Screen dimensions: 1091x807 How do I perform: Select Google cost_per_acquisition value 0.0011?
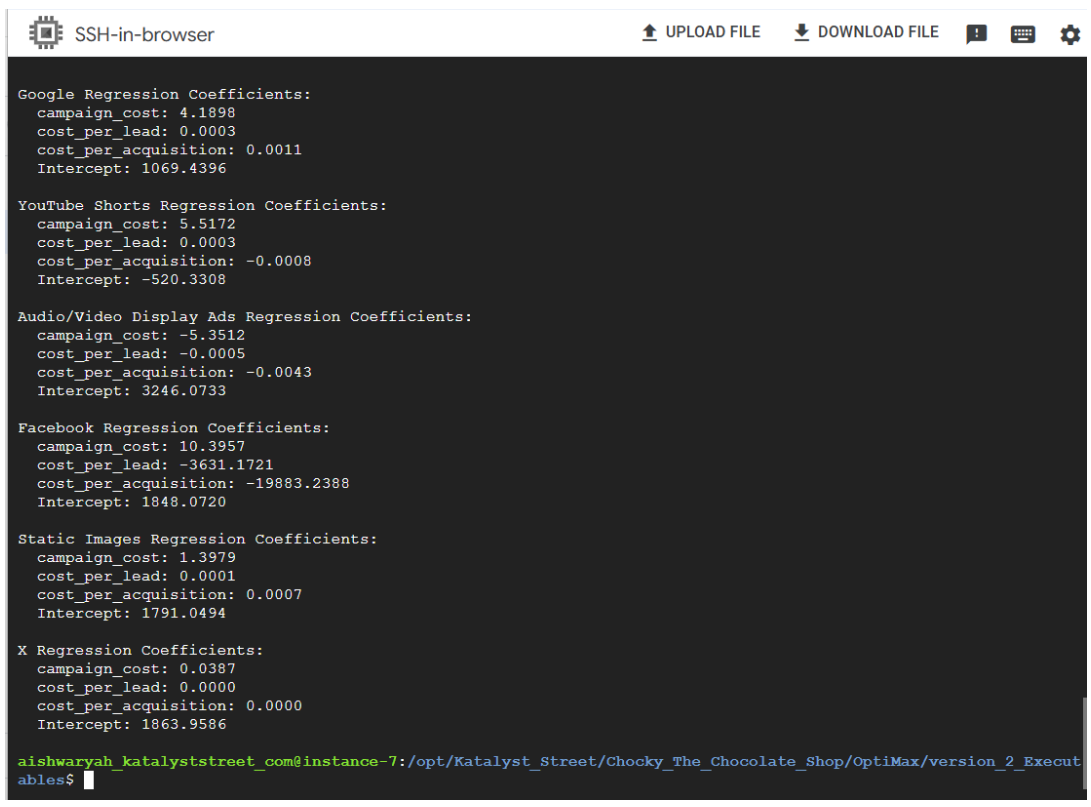pos(274,150)
